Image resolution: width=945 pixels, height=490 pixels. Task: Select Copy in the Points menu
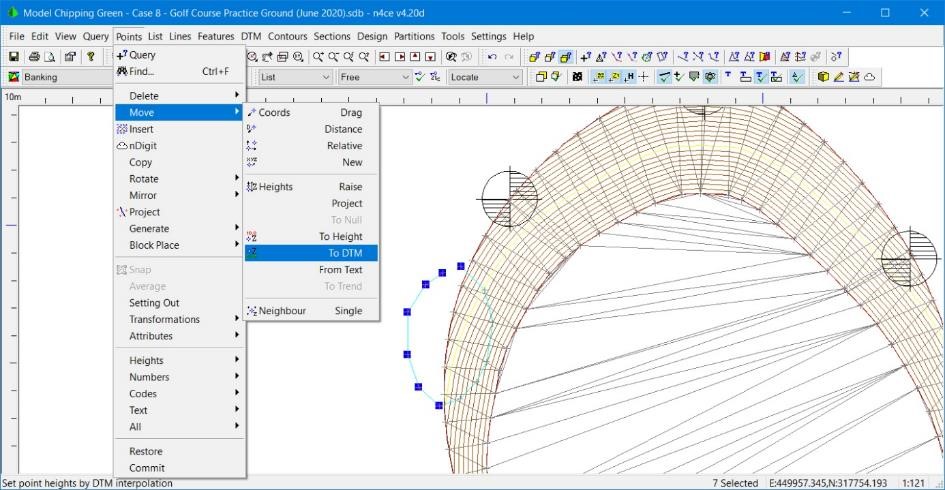[180, 162]
